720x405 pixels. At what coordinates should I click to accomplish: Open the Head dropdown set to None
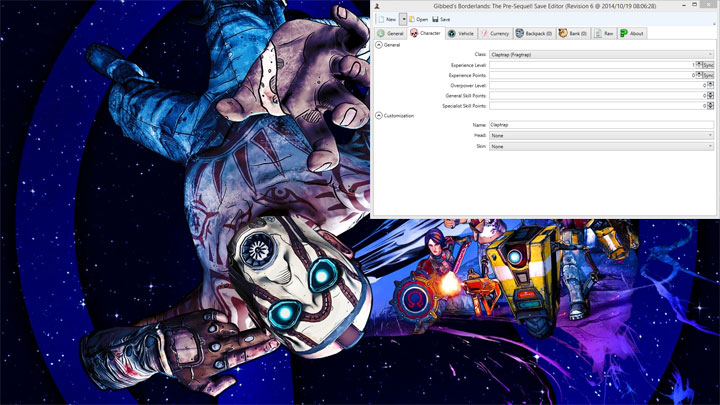click(x=601, y=135)
